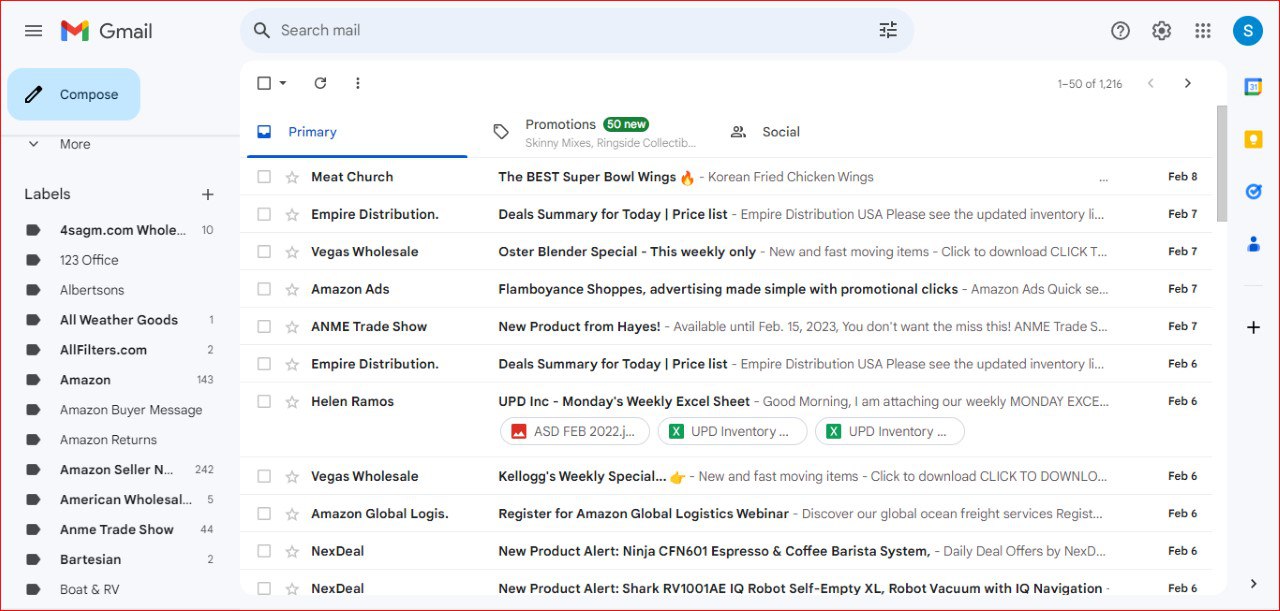Hide the side panel chevron
Image resolution: width=1280 pixels, height=611 pixels.
click(x=1253, y=583)
